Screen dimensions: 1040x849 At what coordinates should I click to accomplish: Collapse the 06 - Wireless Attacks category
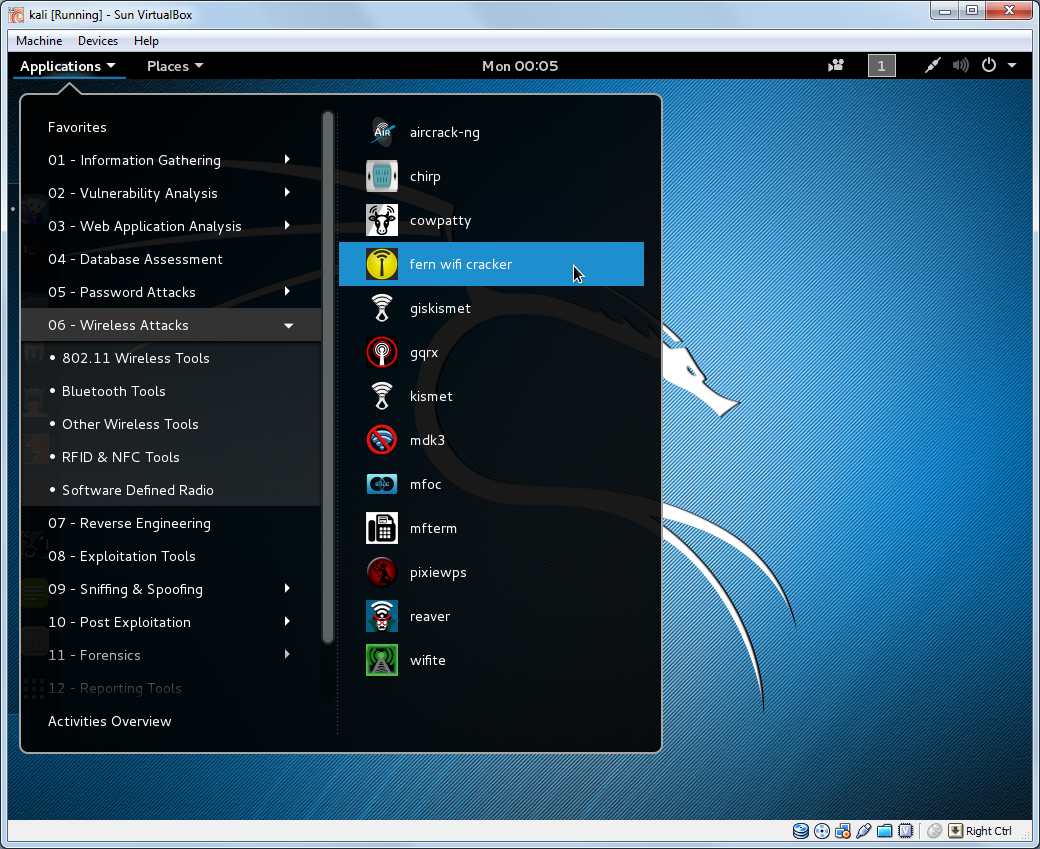pyautogui.click(x=171, y=325)
